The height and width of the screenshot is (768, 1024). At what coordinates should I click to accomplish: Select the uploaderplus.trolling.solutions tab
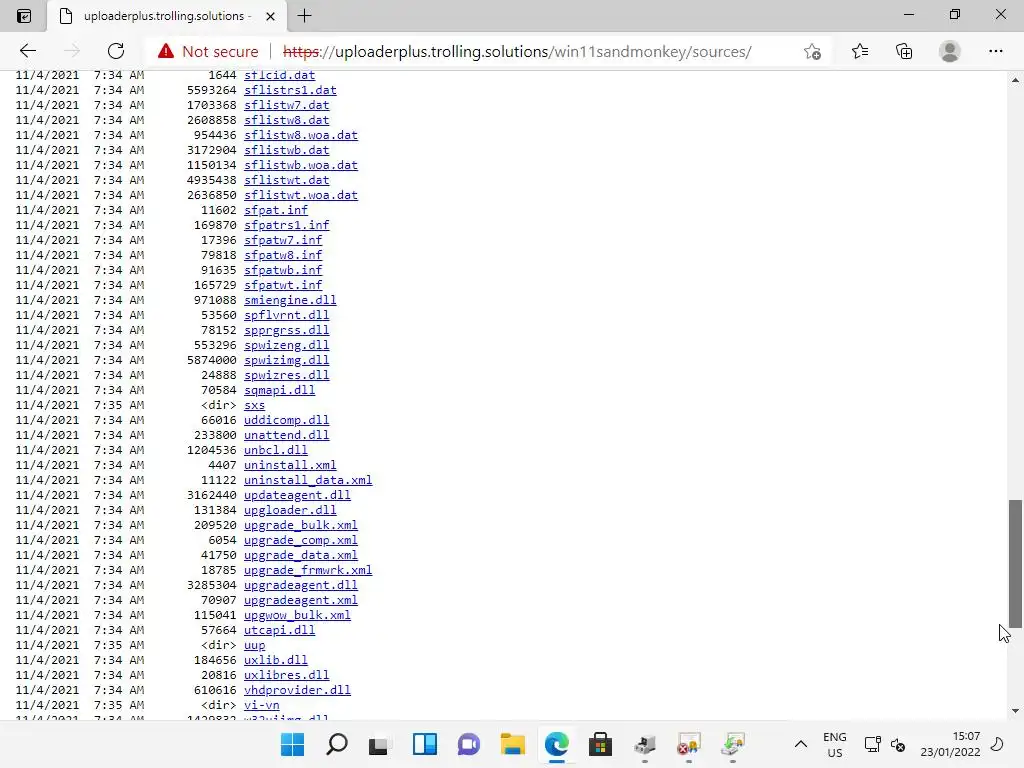tap(167, 16)
